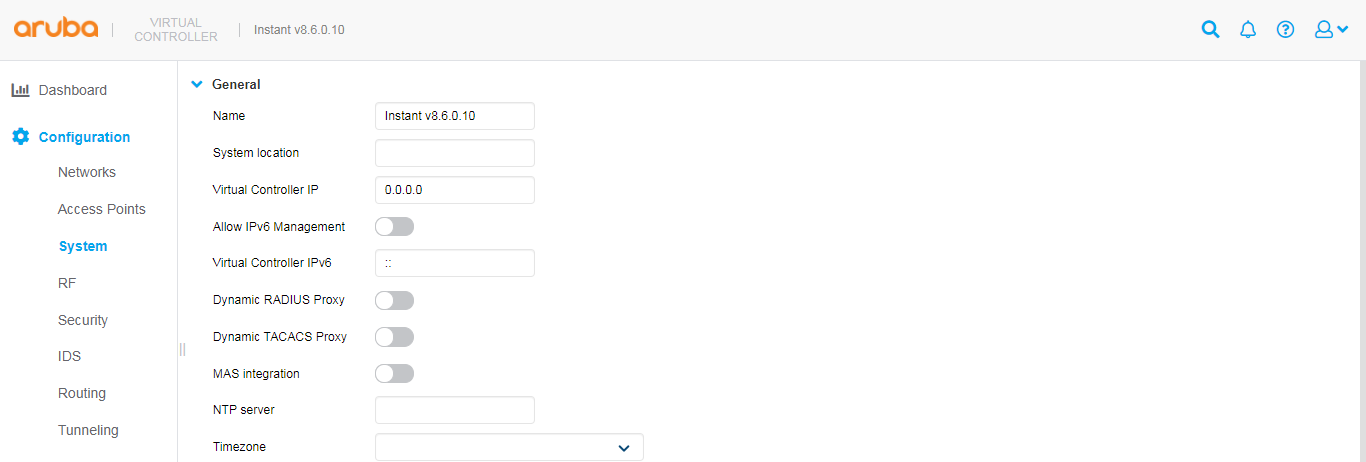Go to the Access Points page
The width and height of the screenshot is (1366, 462).
click(x=102, y=209)
